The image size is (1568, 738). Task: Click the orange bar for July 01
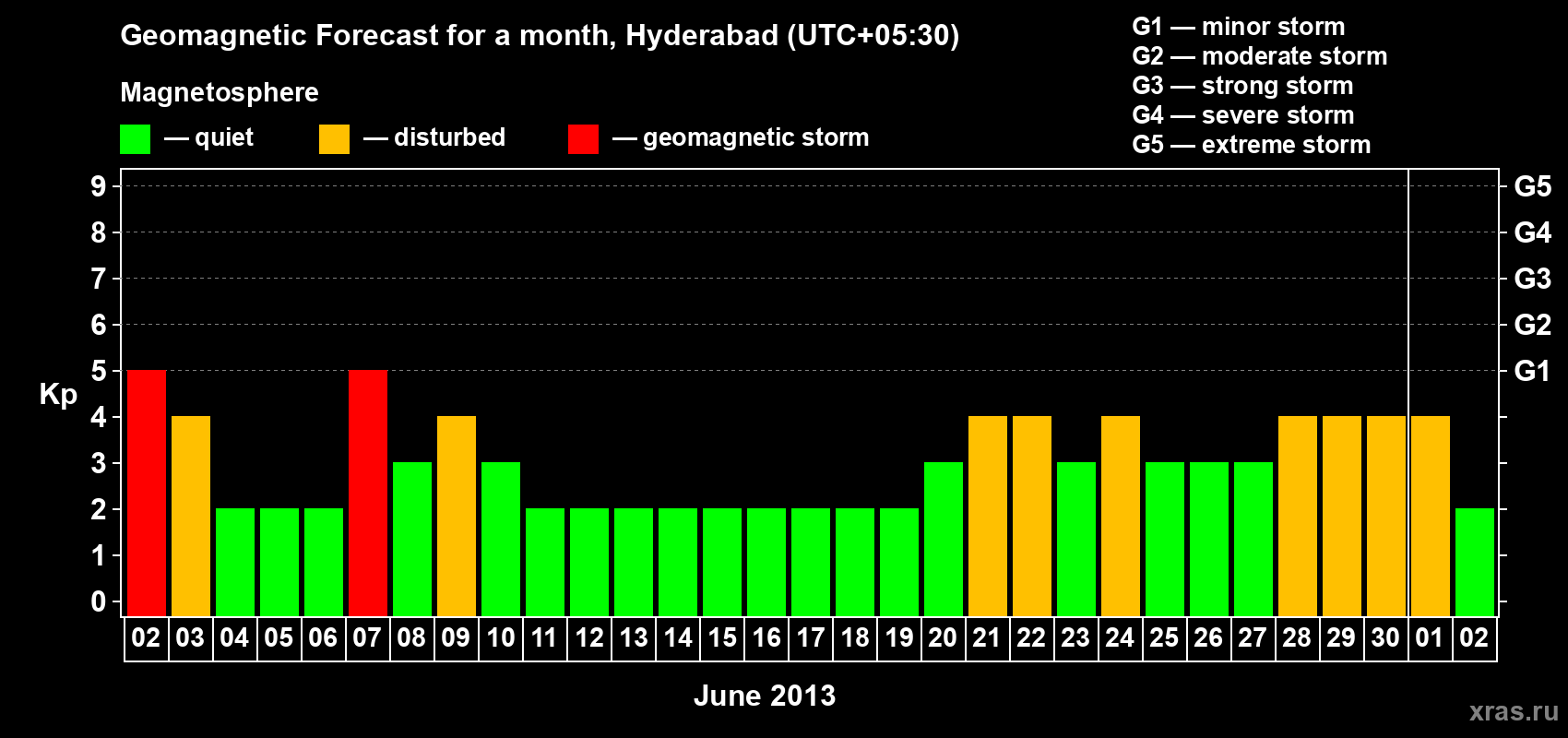tap(1431, 516)
